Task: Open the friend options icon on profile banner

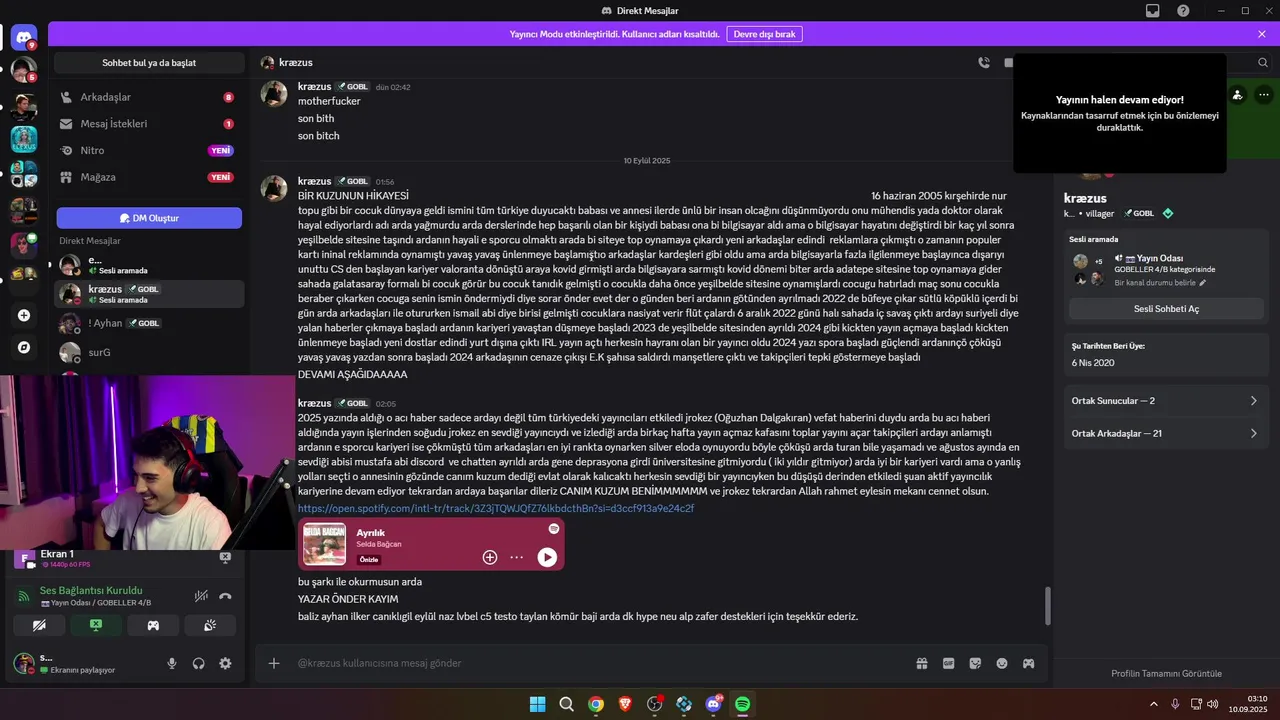Action: click(x=1238, y=95)
